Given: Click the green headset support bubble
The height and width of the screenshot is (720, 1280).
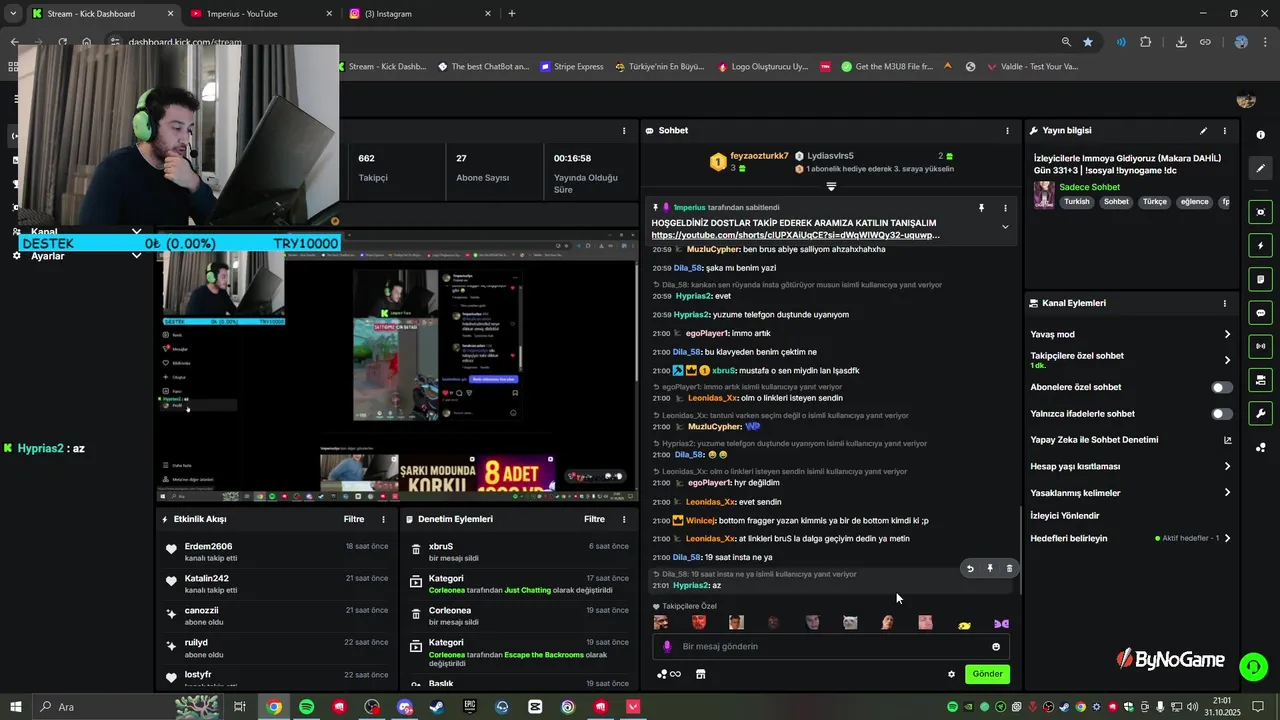Looking at the screenshot, I should [x=1253, y=666].
